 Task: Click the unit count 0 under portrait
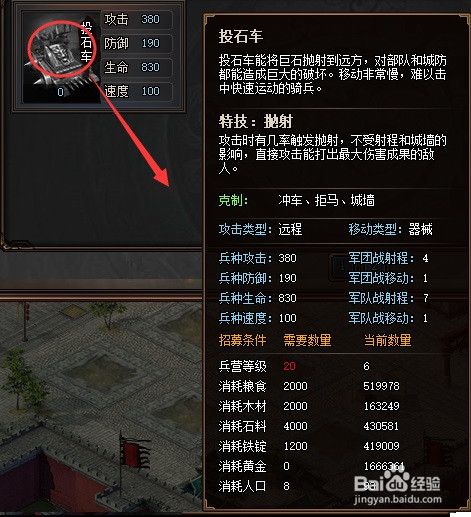(60, 92)
